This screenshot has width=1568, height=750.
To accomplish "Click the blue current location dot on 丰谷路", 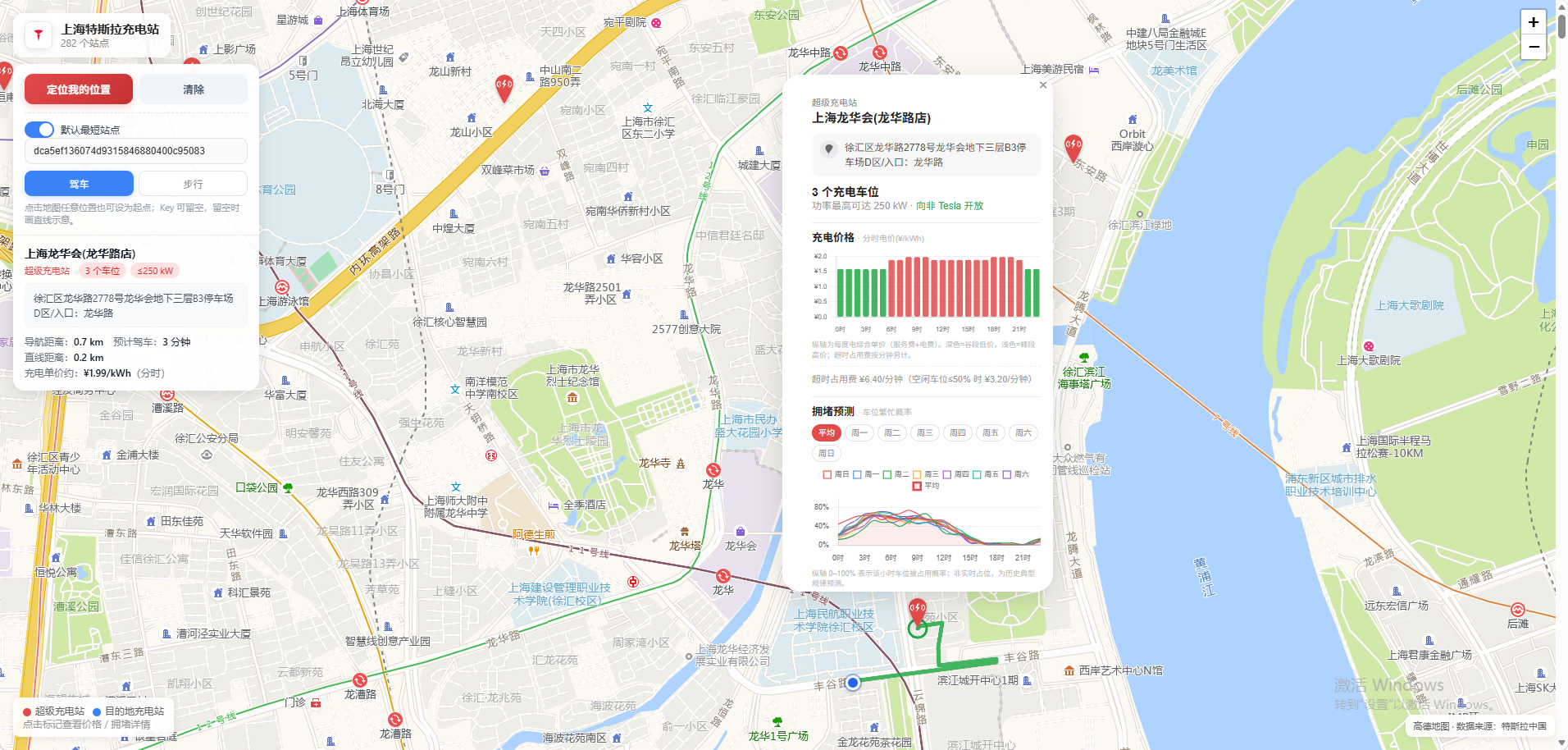I will click(x=853, y=682).
